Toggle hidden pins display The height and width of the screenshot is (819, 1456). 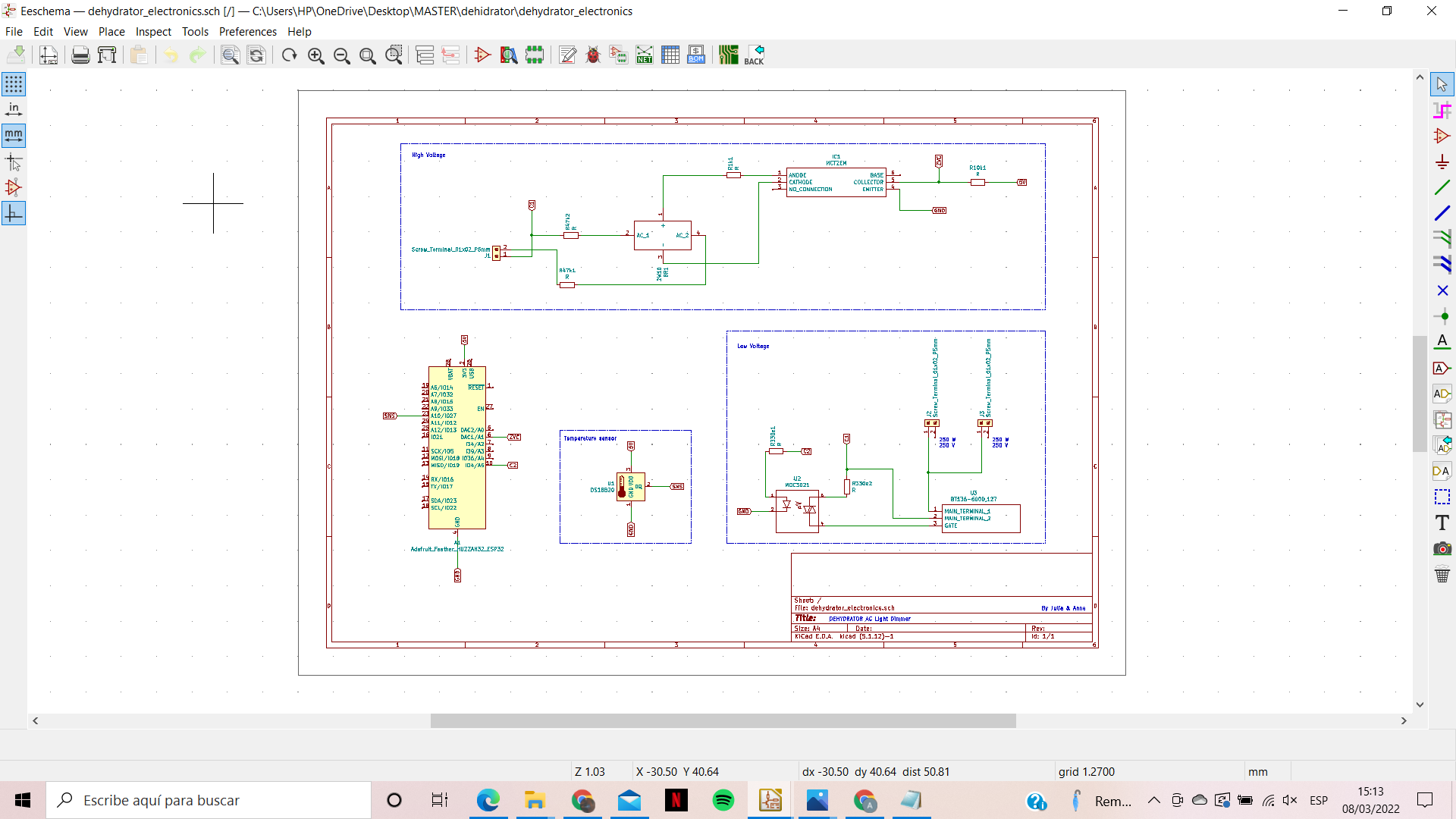coord(14,187)
